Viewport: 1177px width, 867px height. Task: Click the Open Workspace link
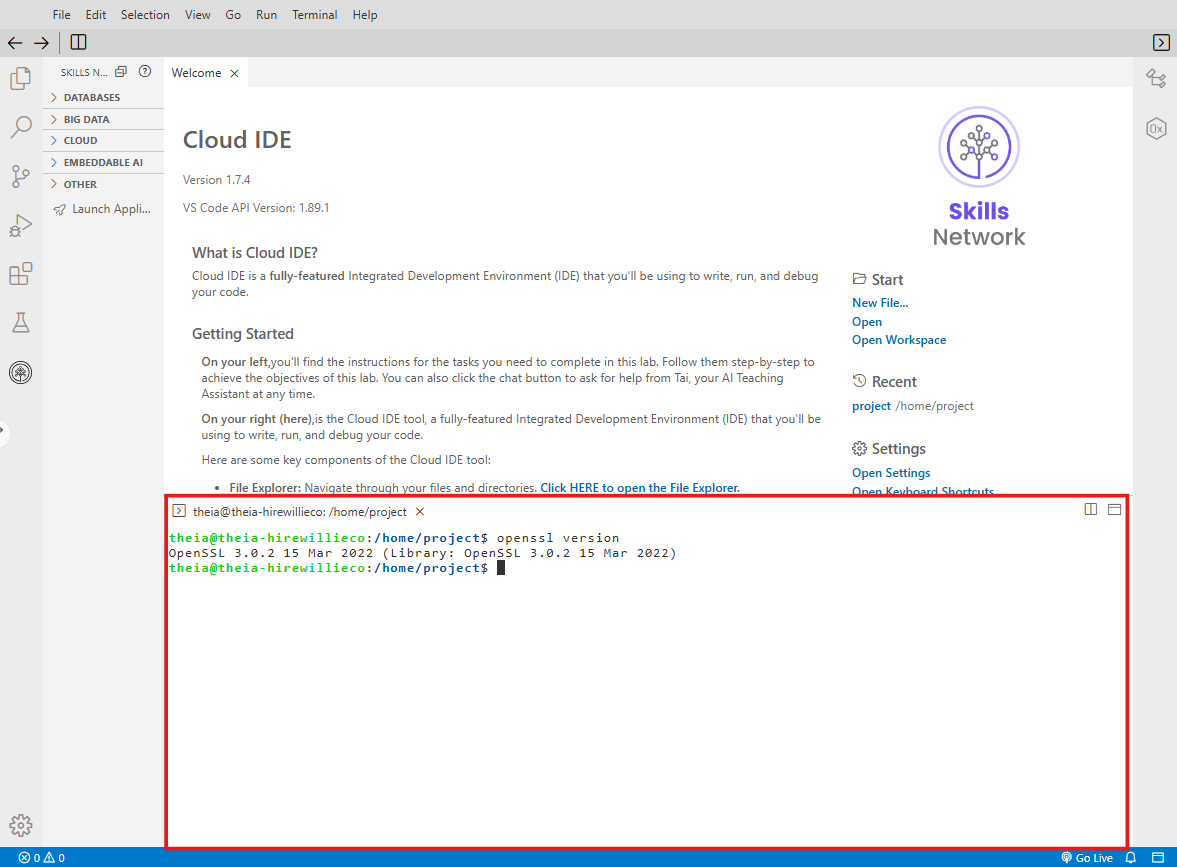pos(899,340)
